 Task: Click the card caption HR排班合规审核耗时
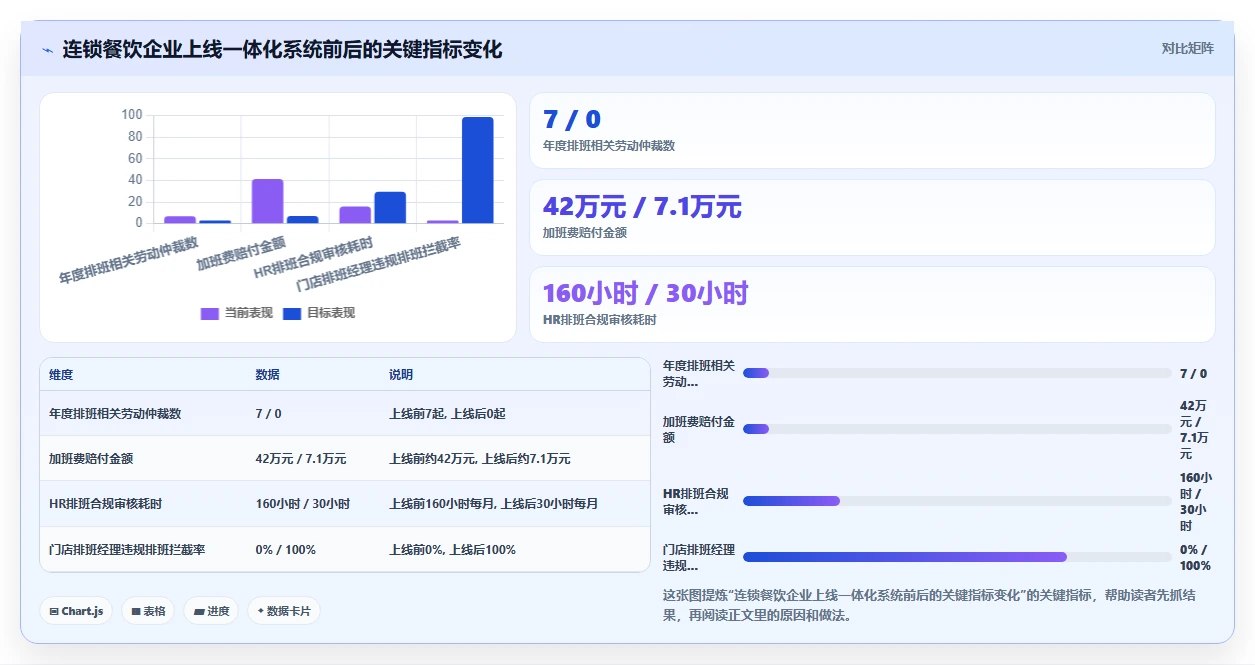[599, 319]
